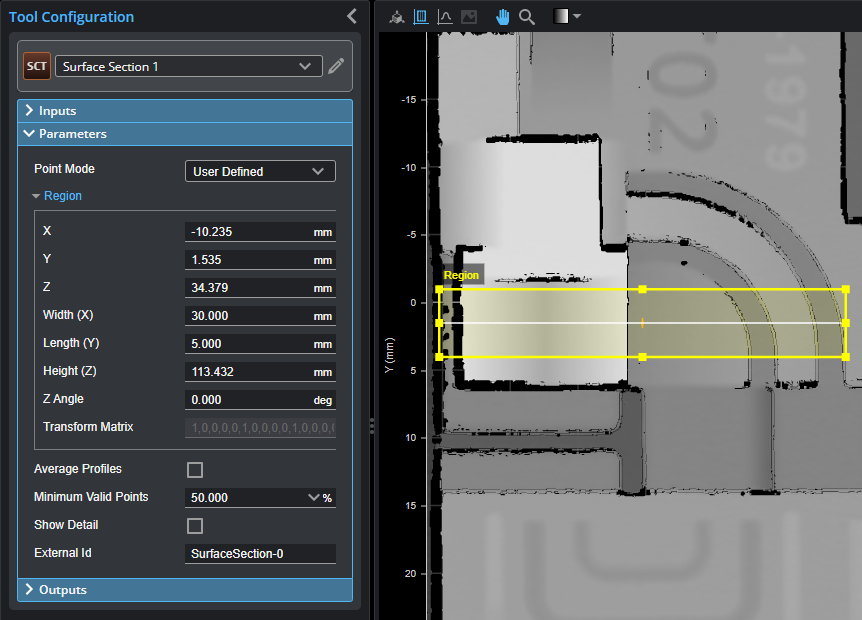Click the pencil rename icon beside tool name
This screenshot has height=620, width=862.
tap(337, 67)
